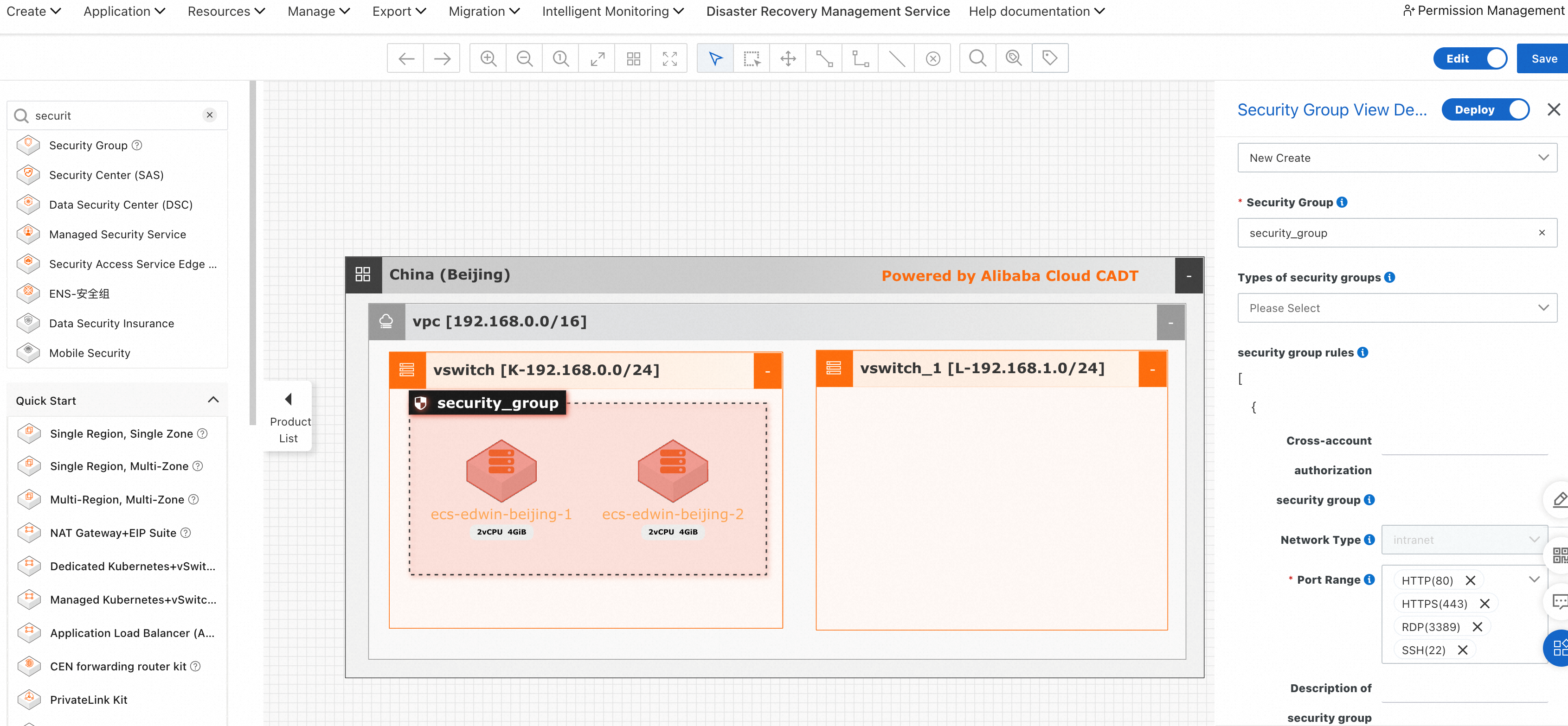This screenshot has width=1568, height=726.
Task: Clear the securit search text
Action: [x=209, y=115]
